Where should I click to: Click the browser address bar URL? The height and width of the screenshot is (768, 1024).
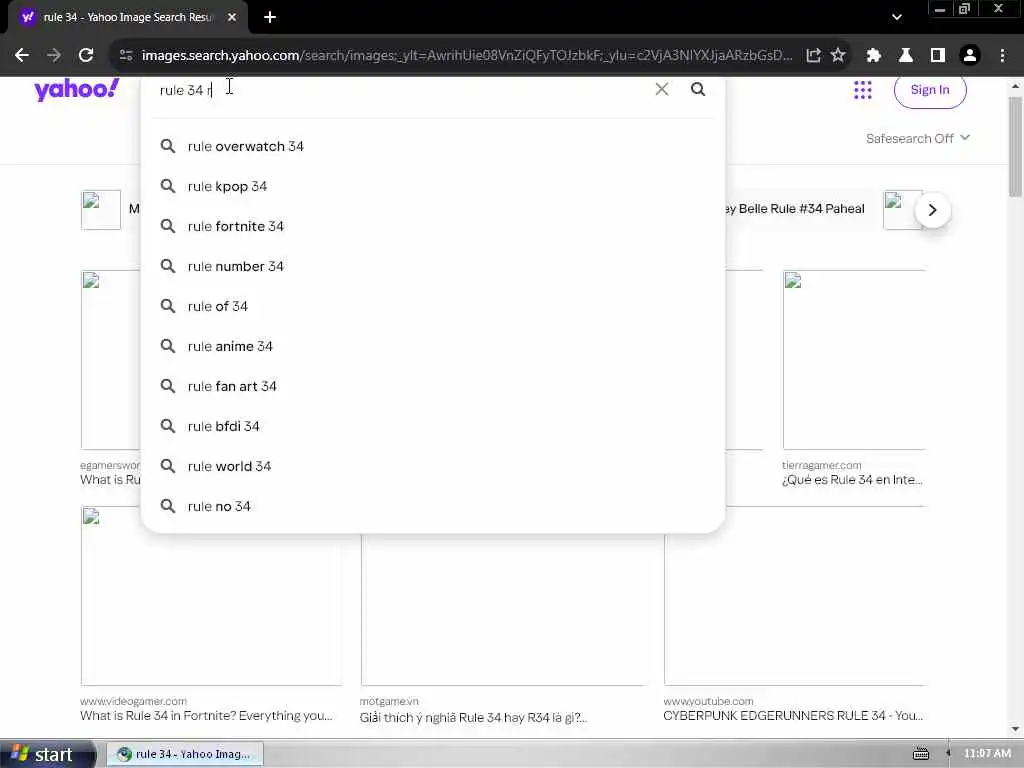pos(467,56)
